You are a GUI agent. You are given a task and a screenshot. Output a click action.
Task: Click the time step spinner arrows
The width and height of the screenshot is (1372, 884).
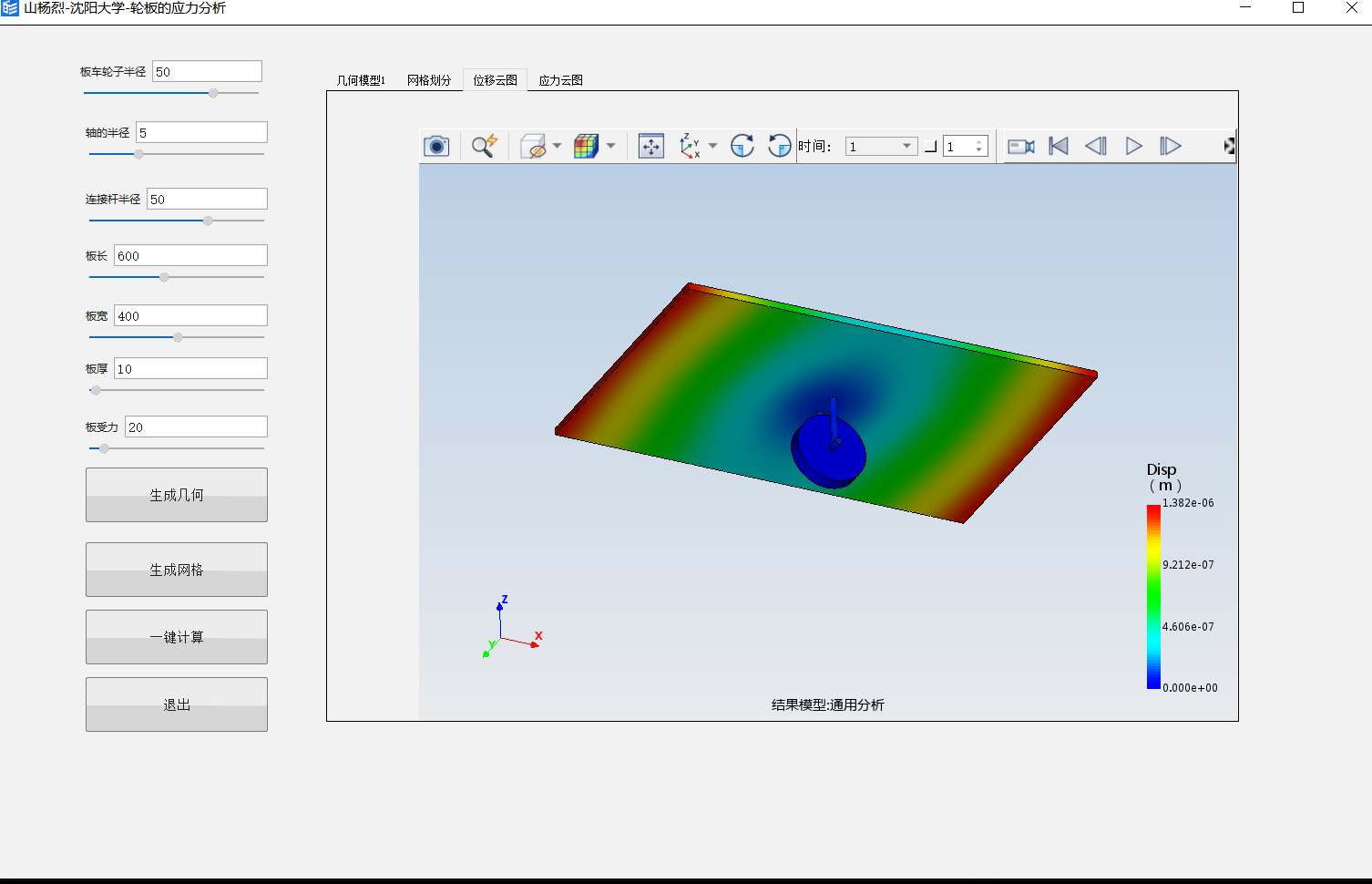pos(979,147)
